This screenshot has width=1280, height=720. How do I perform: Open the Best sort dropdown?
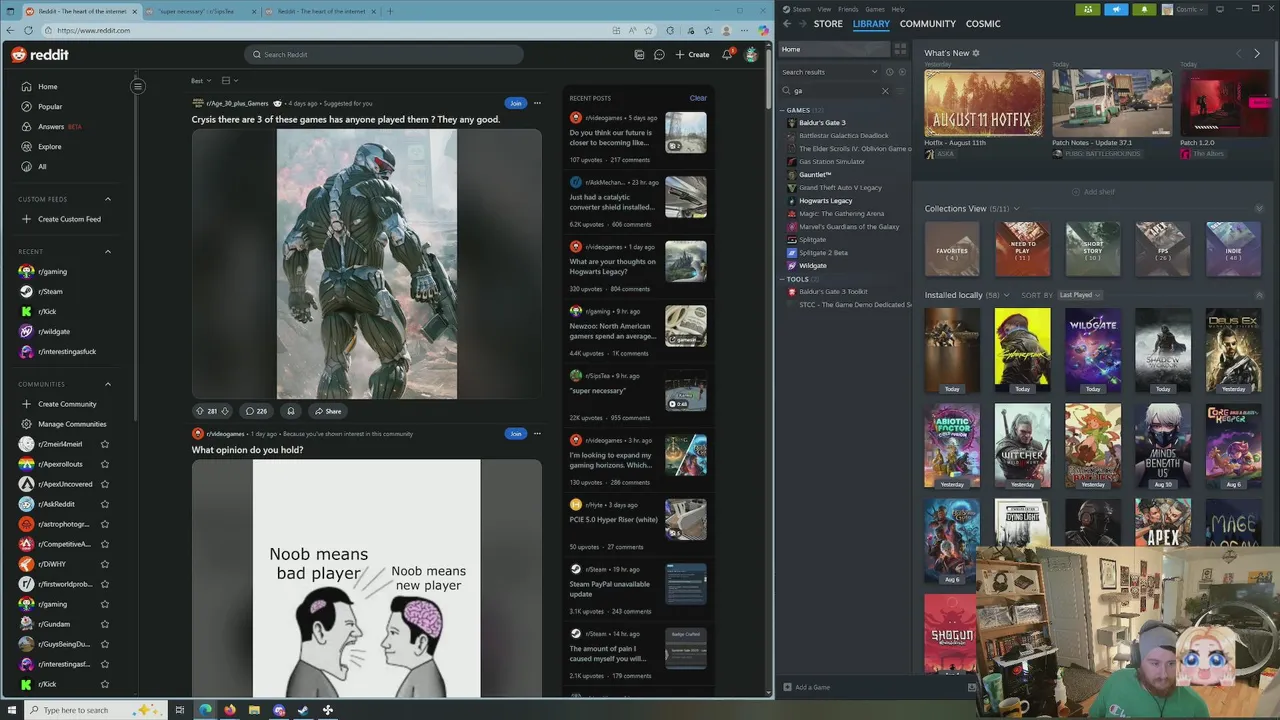coord(200,80)
